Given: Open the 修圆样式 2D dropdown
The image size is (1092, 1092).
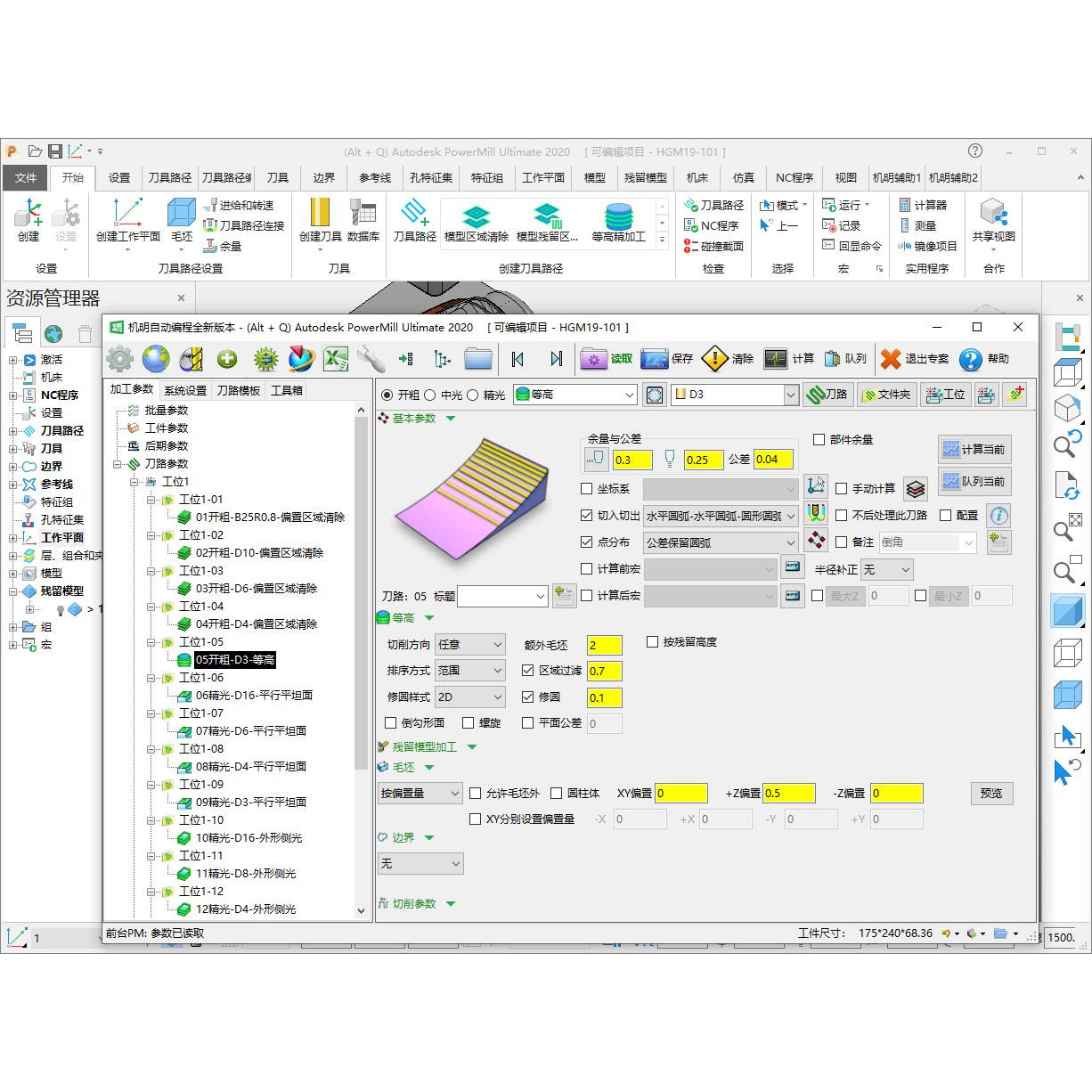Looking at the screenshot, I should tap(470, 697).
